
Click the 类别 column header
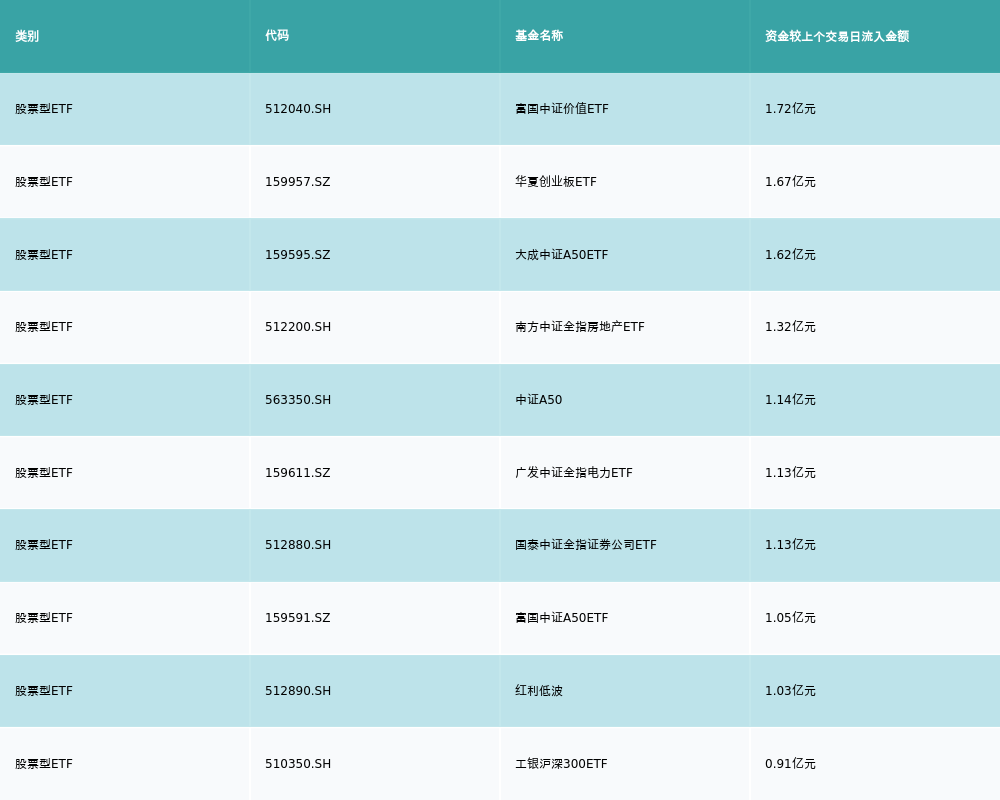coord(27,36)
